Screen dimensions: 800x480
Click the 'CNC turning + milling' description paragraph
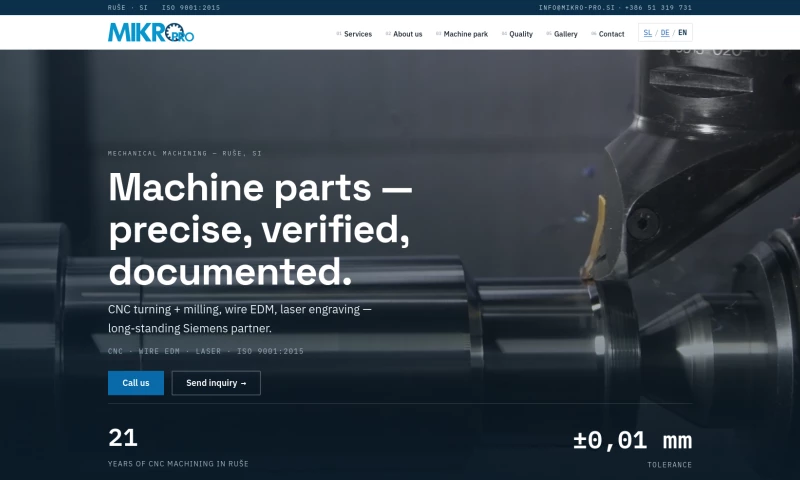240,319
